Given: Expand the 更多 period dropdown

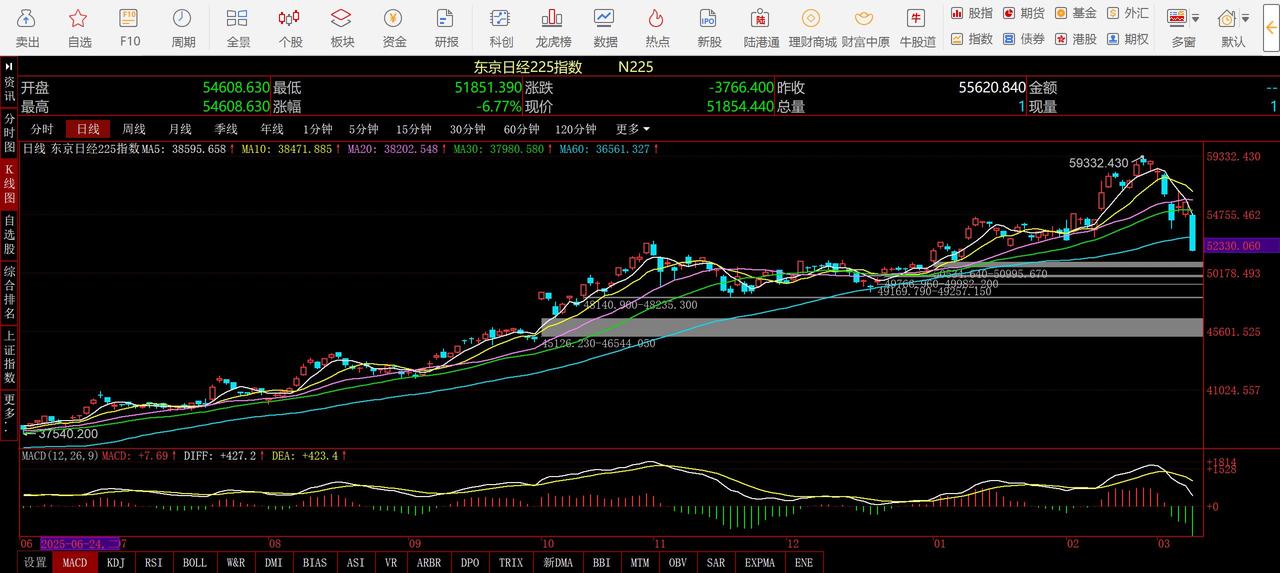Looking at the screenshot, I should pyautogui.click(x=633, y=129).
